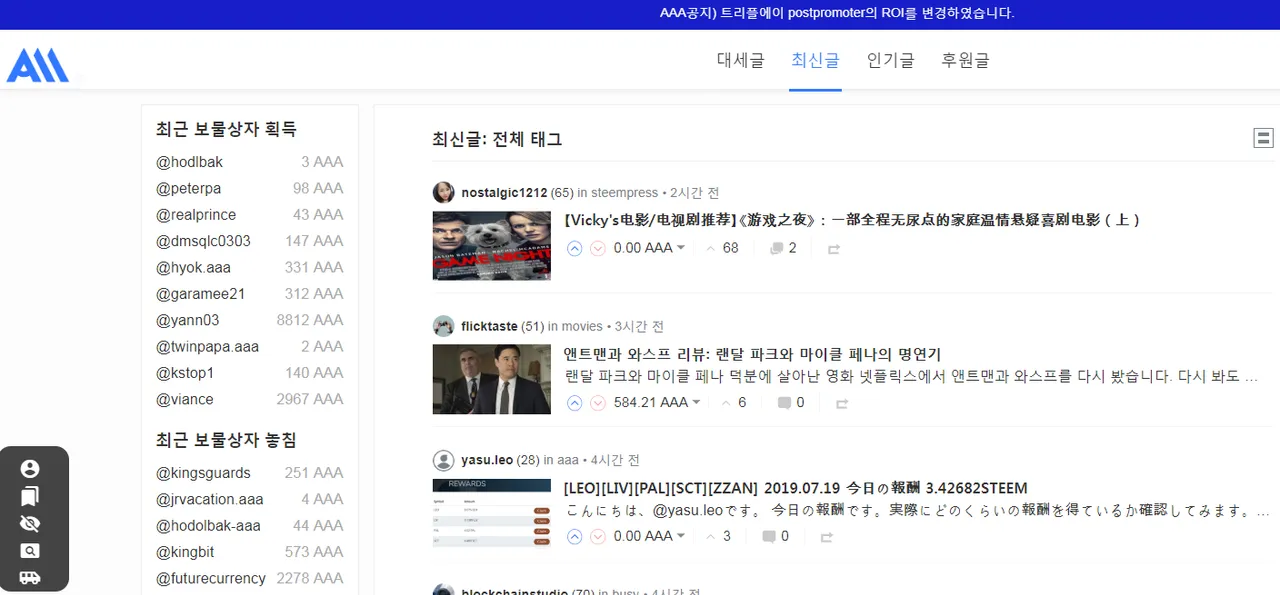Switch to the 인기글 tab
The height and width of the screenshot is (595, 1280).
pyautogui.click(x=890, y=60)
